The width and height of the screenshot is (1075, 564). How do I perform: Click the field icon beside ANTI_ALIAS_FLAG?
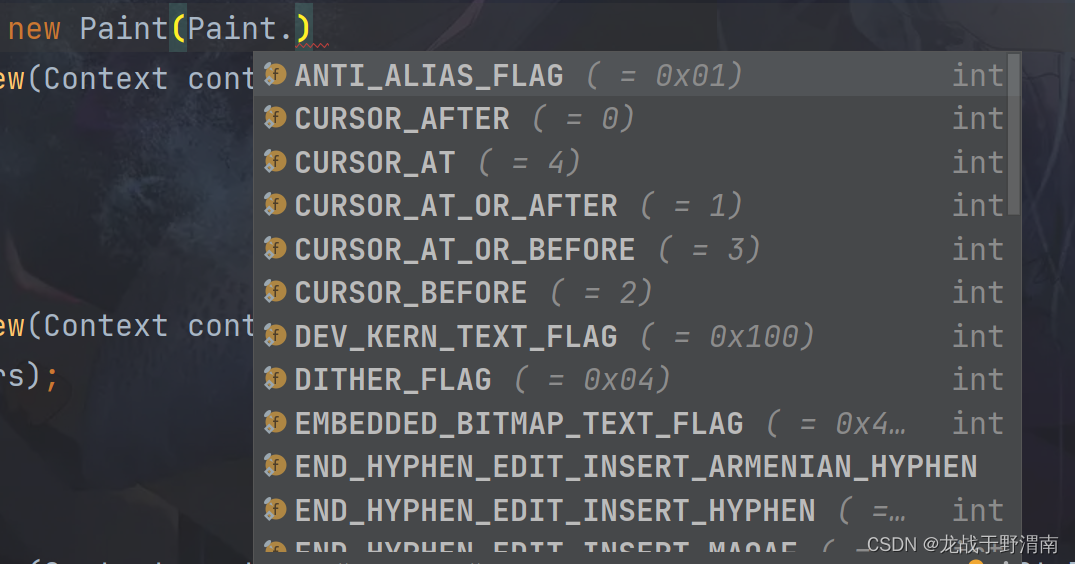(x=275, y=74)
